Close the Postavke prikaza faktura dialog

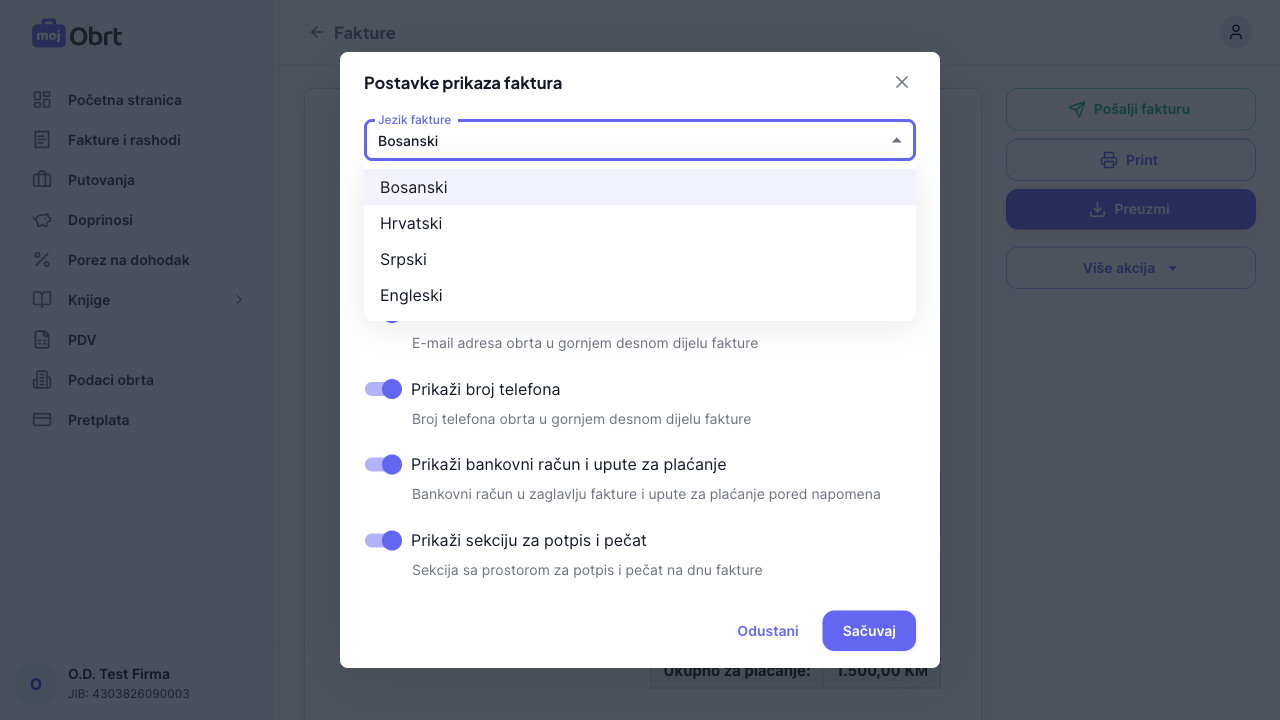click(x=902, y=82)
